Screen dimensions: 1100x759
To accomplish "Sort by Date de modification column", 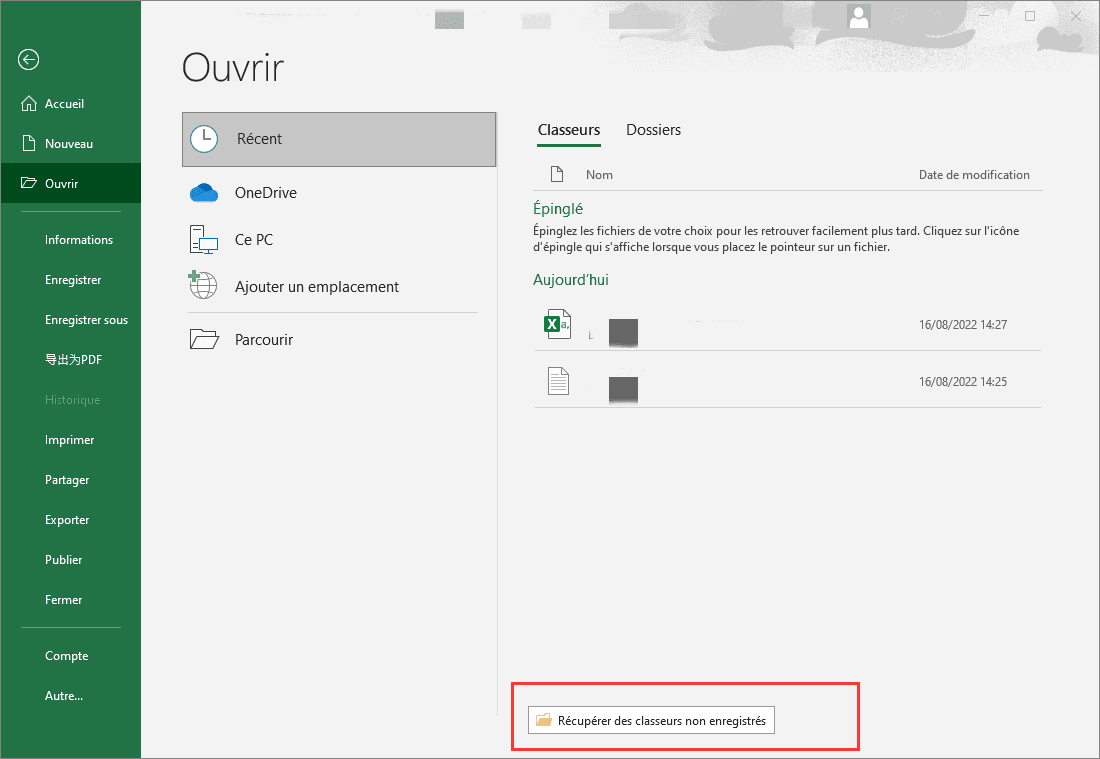I will 973,175.
